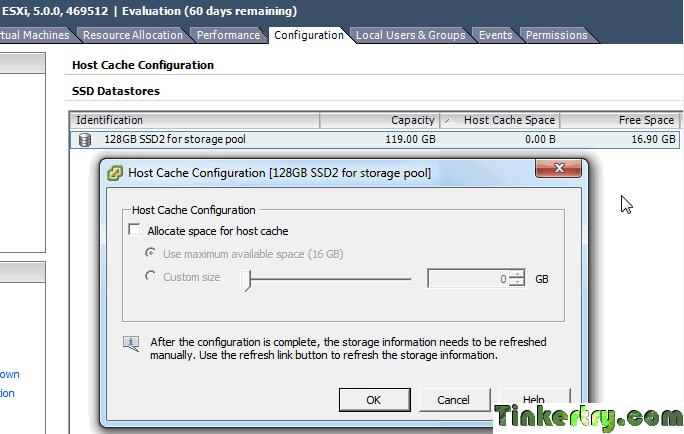Click the Cancel button
Image resolution: width=684 pixels, height=434 pixels.
454,400
